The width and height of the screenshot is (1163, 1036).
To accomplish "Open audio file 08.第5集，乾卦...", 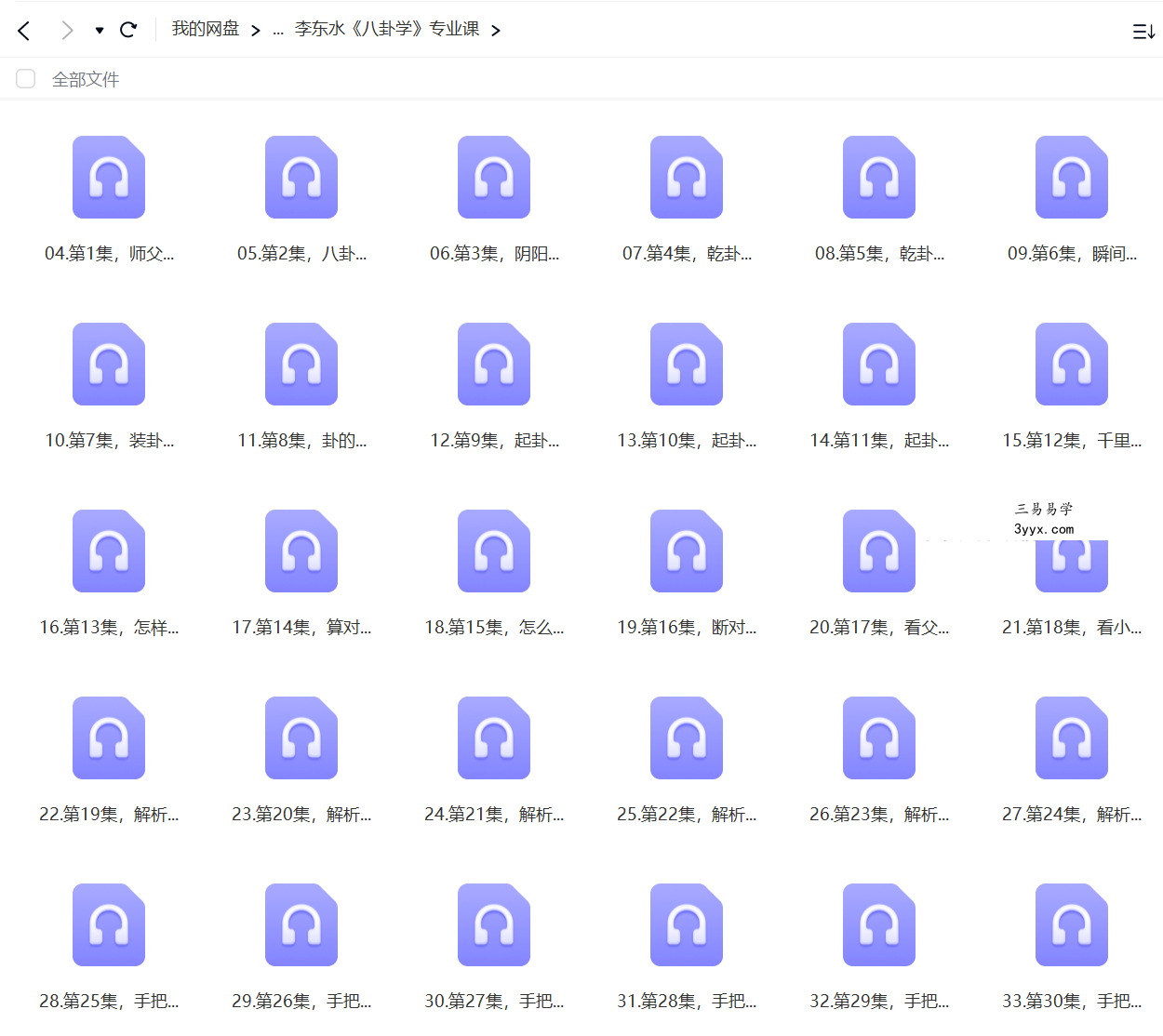I will tap(879, 178).
